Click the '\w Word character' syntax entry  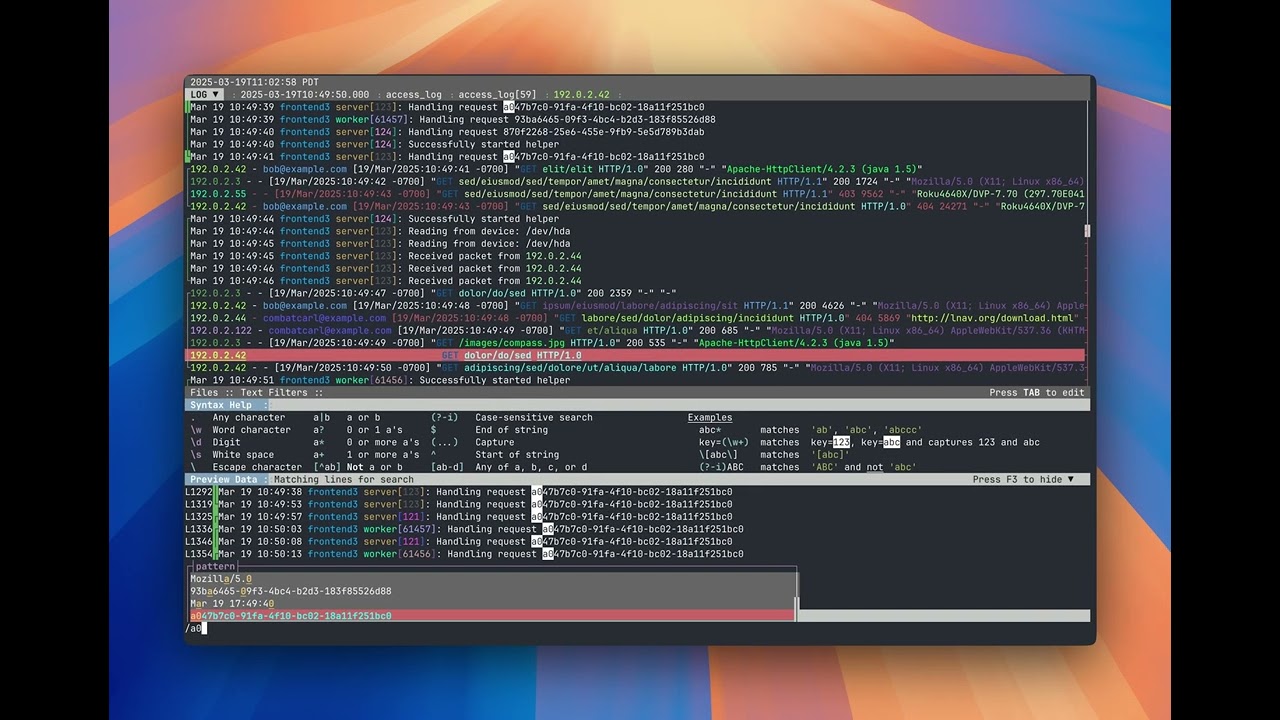(240, 430)
